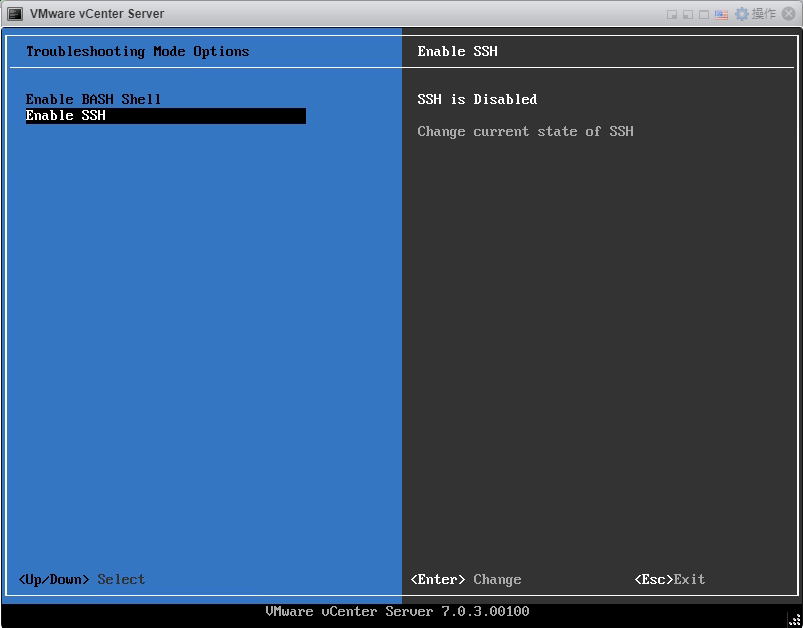Image resolution: width=803 pixels, height=628 pixels.
Task: Click the Esc Exit action label
Action: (670, 579)
